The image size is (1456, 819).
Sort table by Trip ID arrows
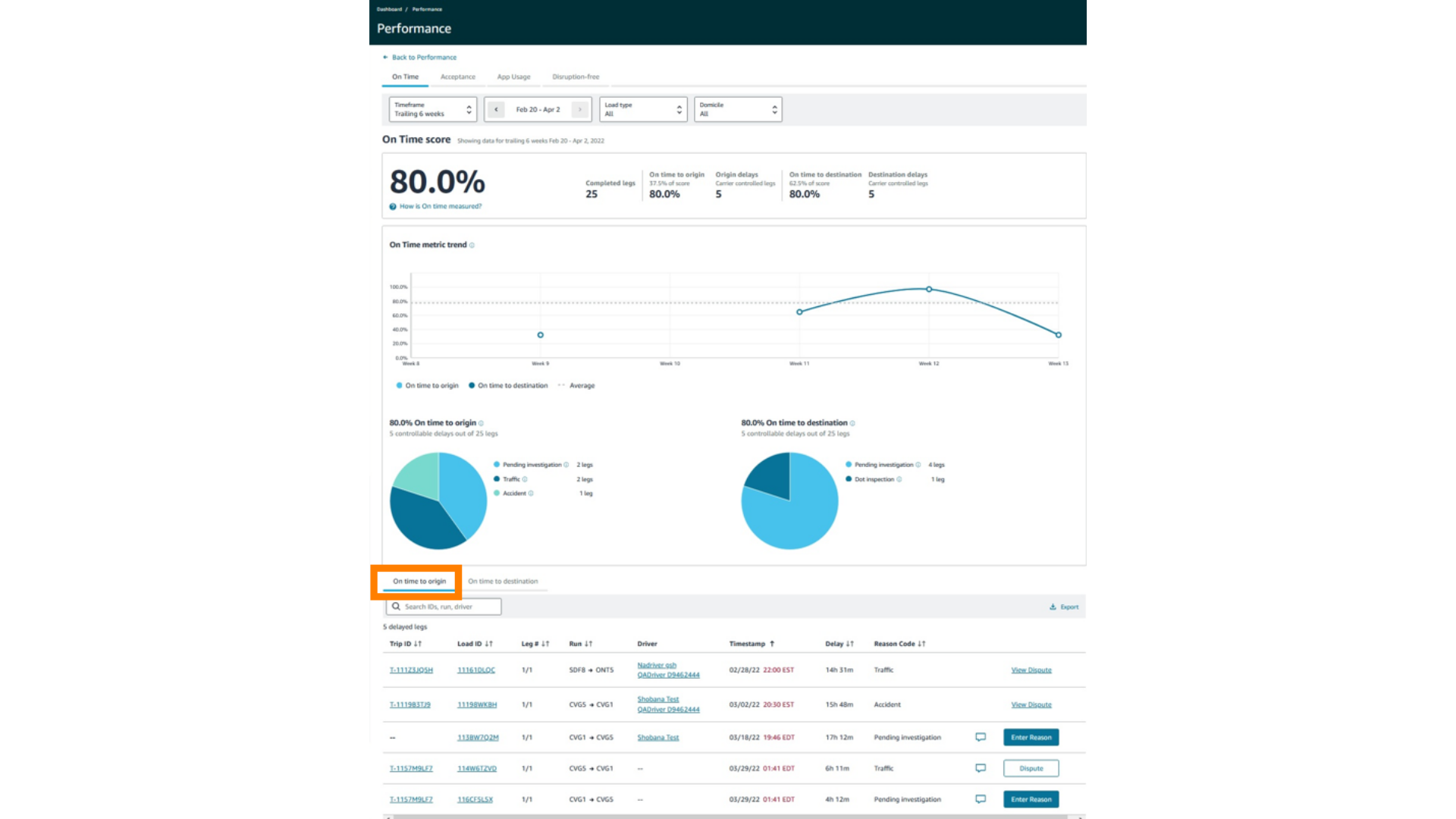[x=418, y=644]
